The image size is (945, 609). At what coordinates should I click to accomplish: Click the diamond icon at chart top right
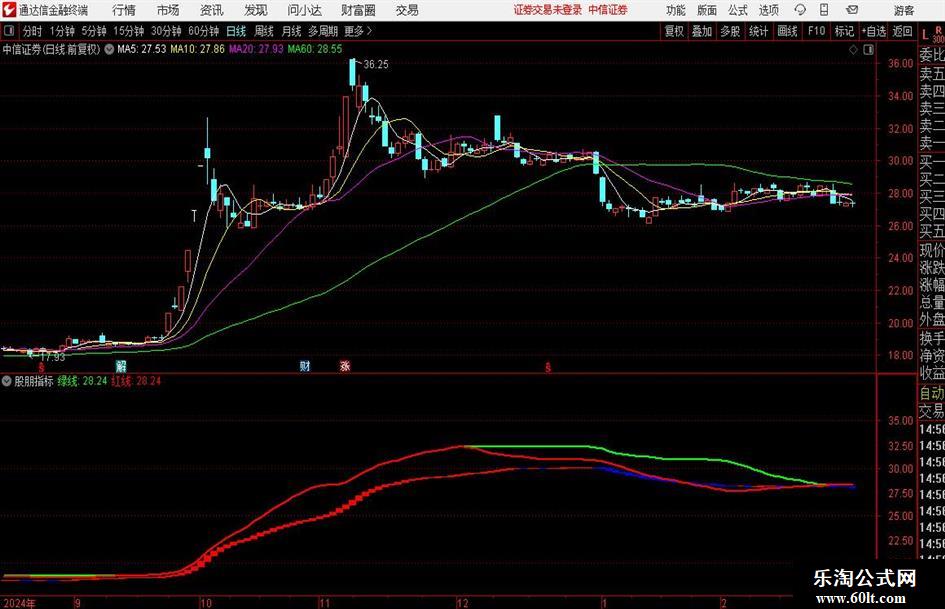click(x=853, y=50)
